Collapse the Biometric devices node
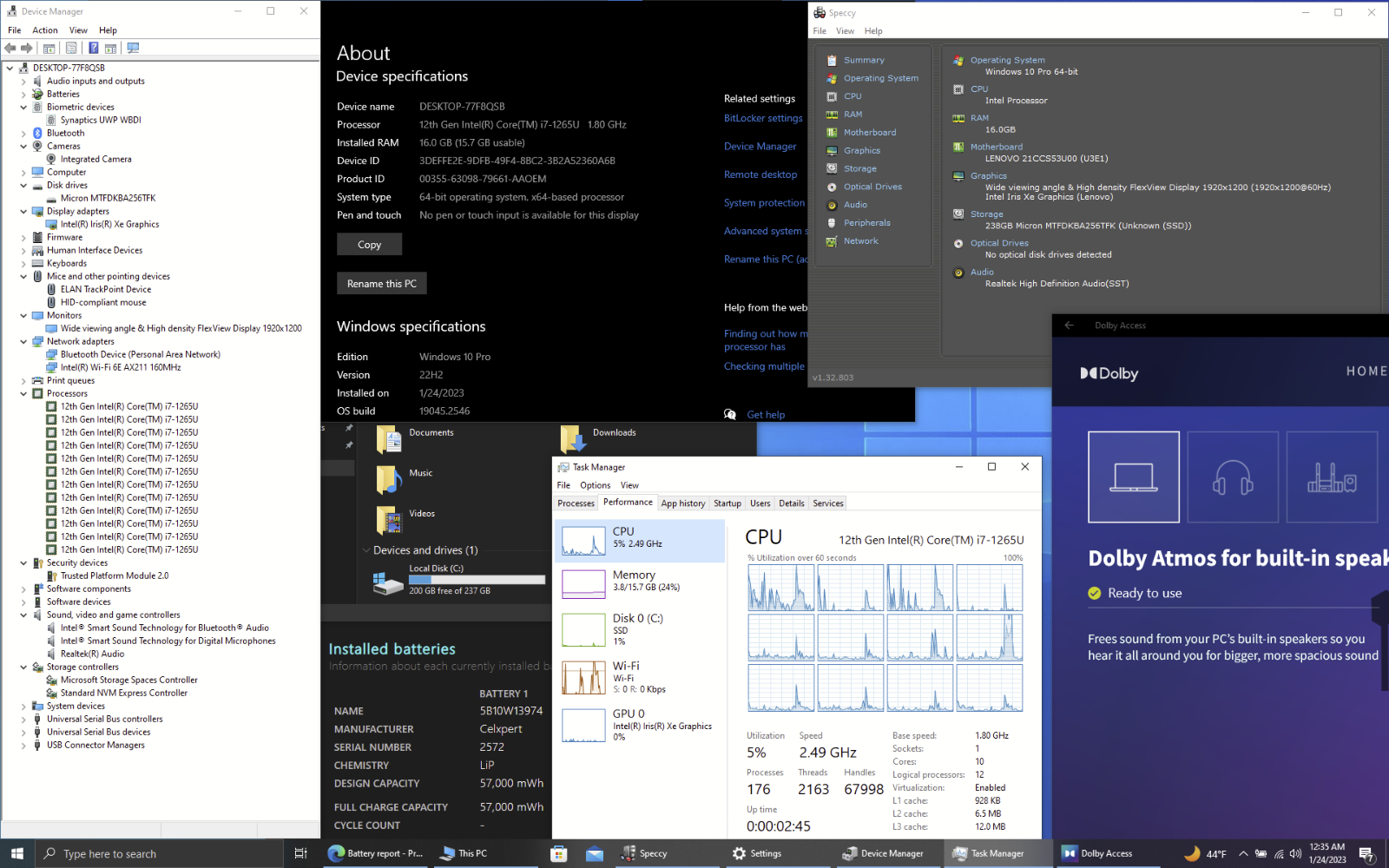1389x868 pixels. point(23,108)
